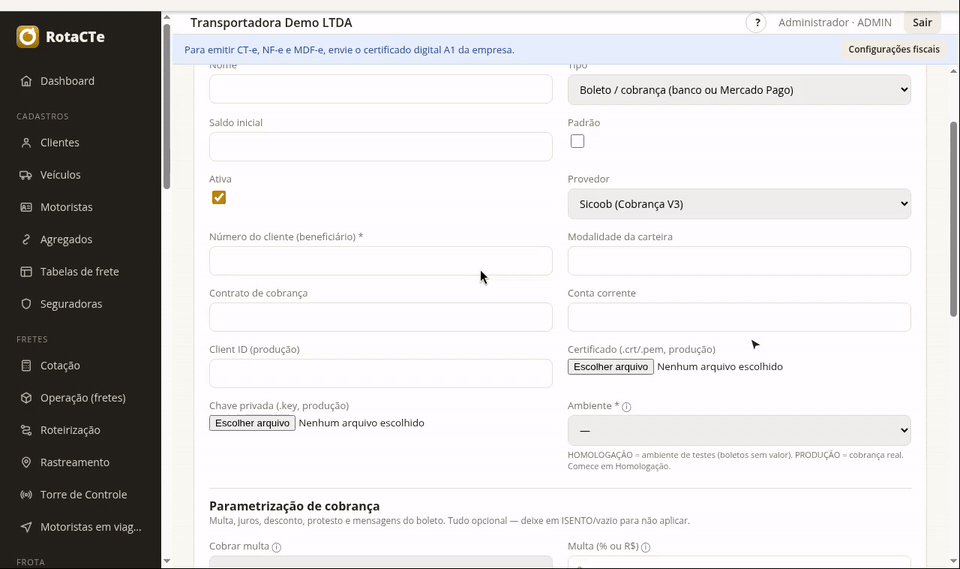The image size is (960, 569).
Task: Open Configurações fiscais
Action: [x=893, y=49]
